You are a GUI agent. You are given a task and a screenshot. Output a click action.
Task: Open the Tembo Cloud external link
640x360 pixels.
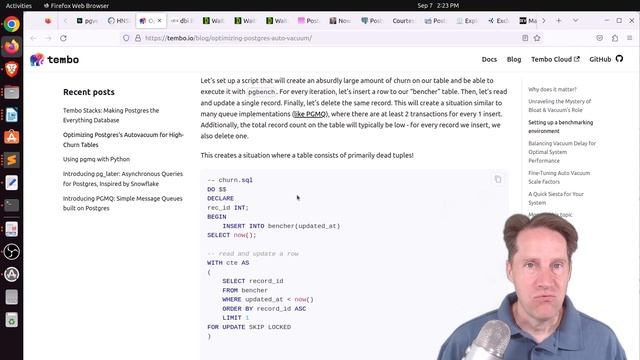555,59
